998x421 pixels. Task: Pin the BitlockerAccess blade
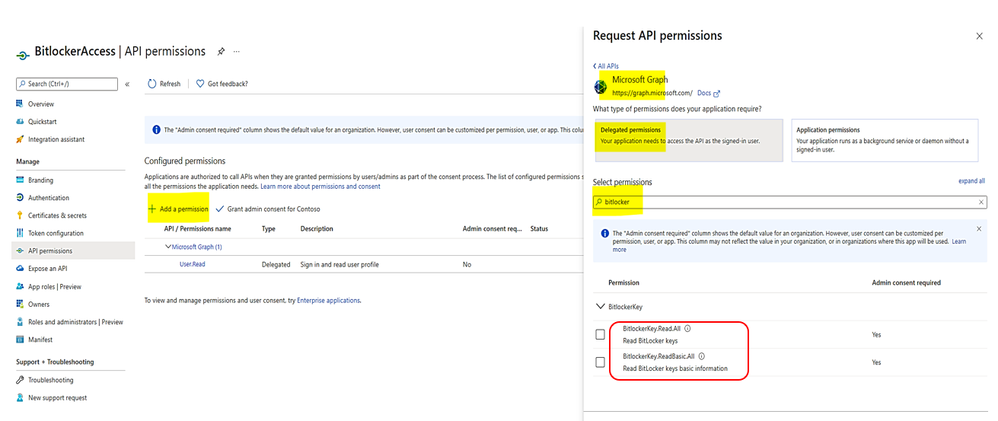(x=220, y=52)
